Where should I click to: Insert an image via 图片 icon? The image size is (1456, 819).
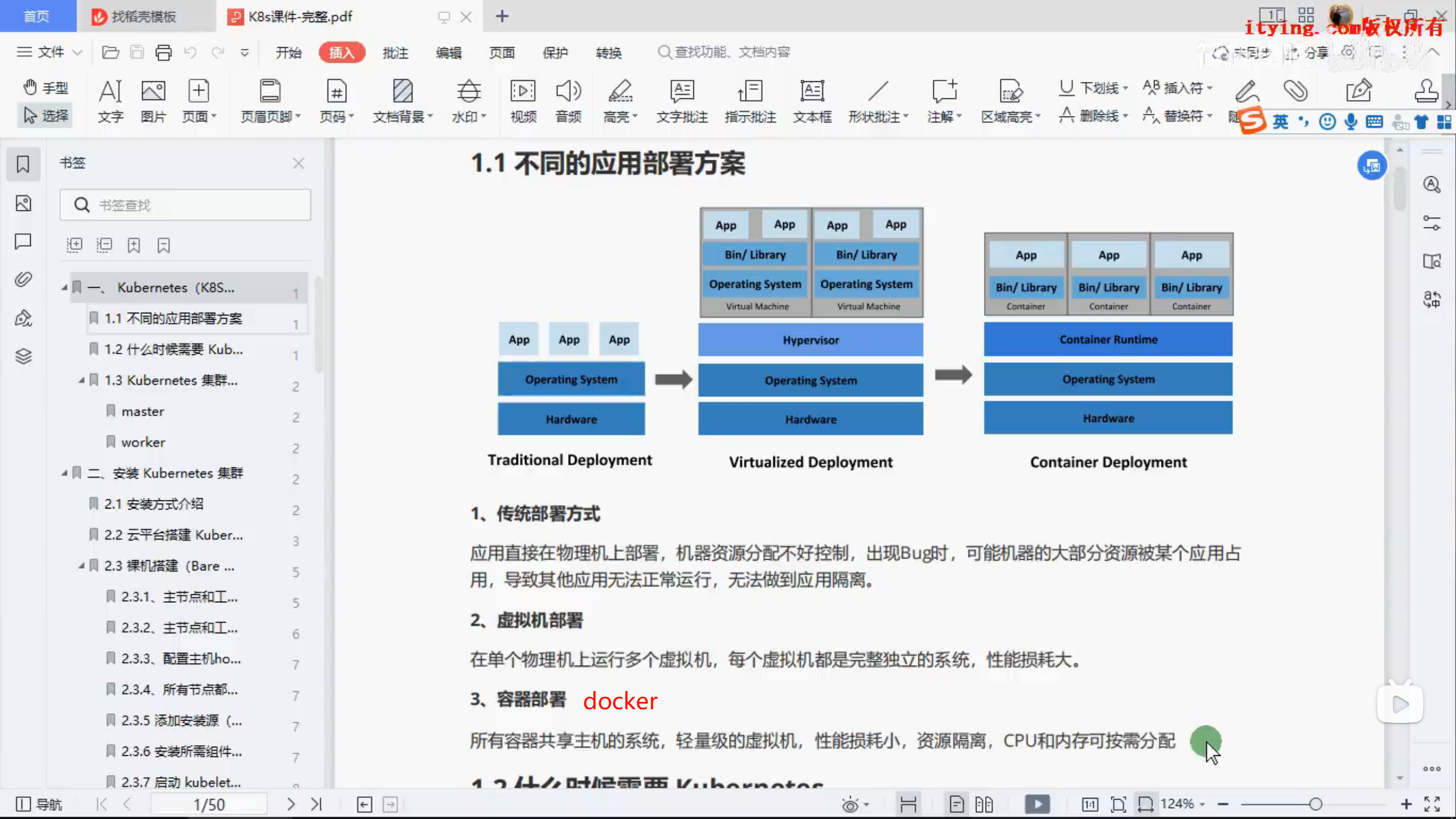point(154,101)
